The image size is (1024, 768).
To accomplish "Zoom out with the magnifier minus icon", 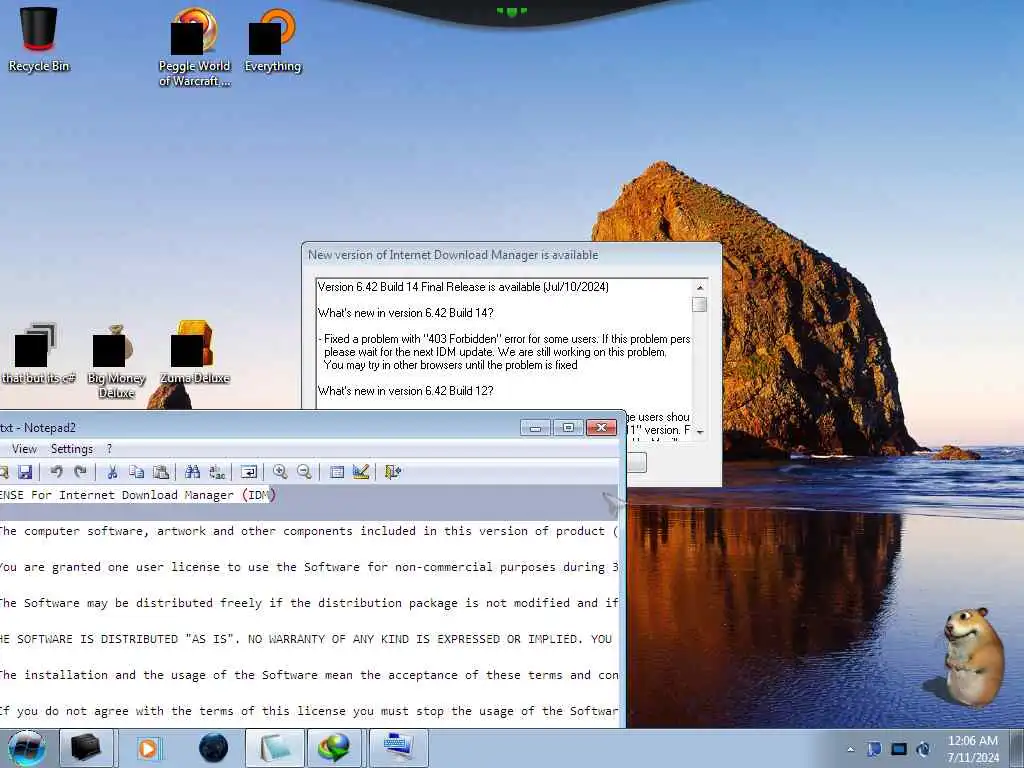I will click(304, 472).
